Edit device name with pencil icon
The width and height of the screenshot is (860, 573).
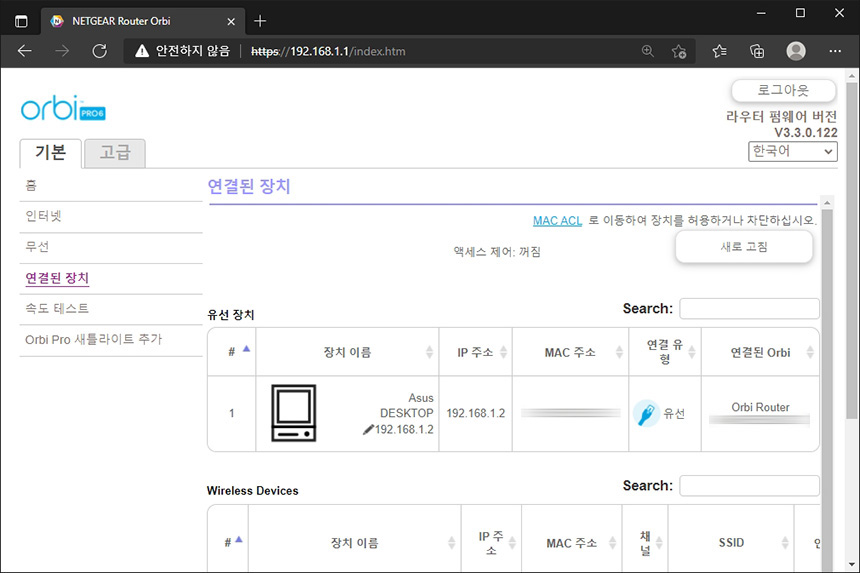point(368,430)
